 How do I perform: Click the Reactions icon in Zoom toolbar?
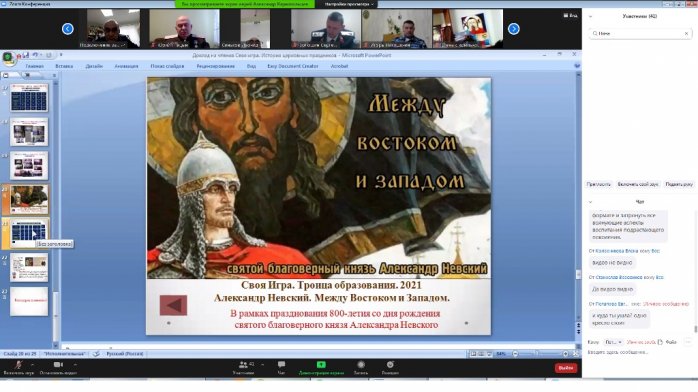click(390, 364)
